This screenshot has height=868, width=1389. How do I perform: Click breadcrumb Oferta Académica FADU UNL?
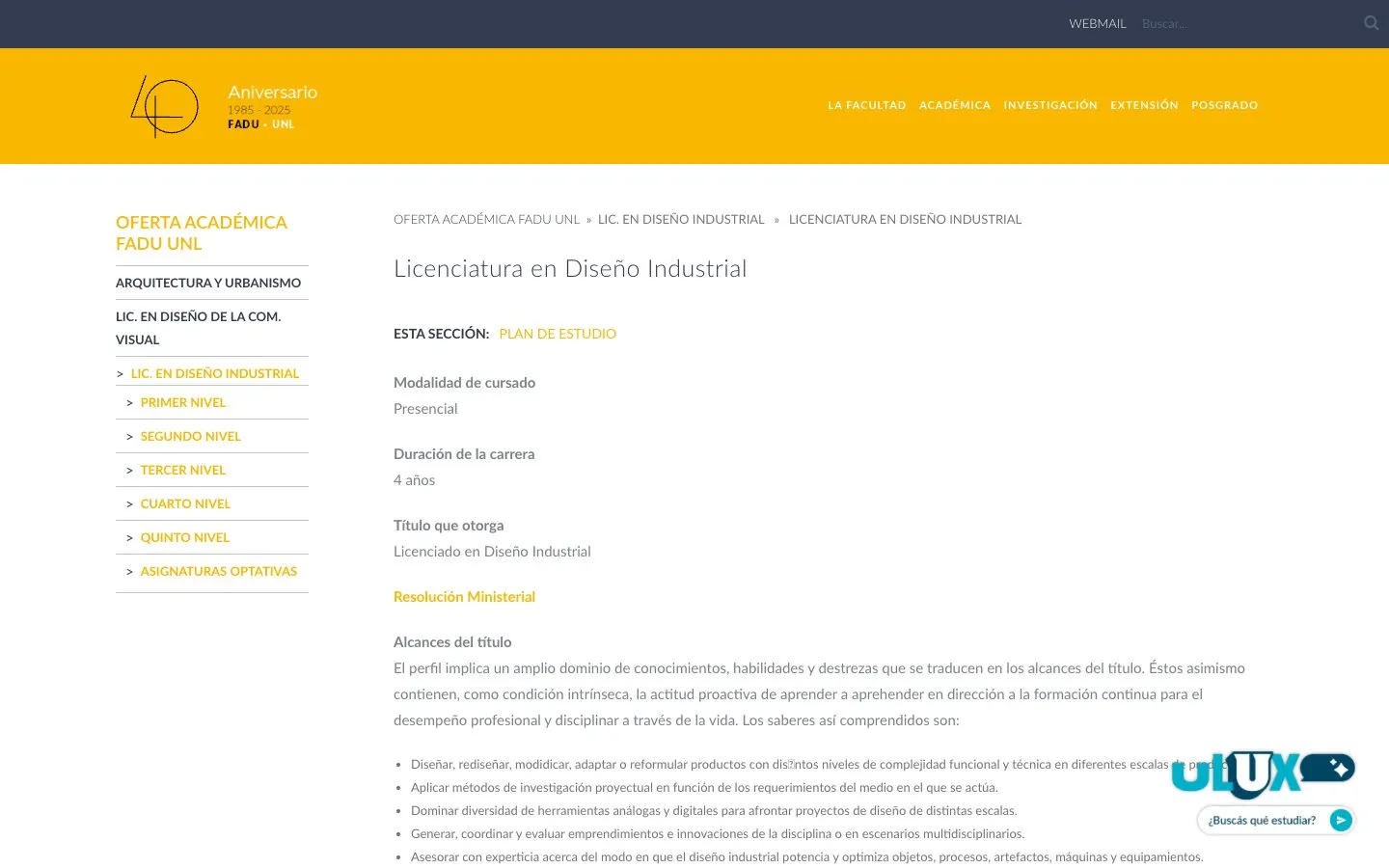[x=486, y=220]
